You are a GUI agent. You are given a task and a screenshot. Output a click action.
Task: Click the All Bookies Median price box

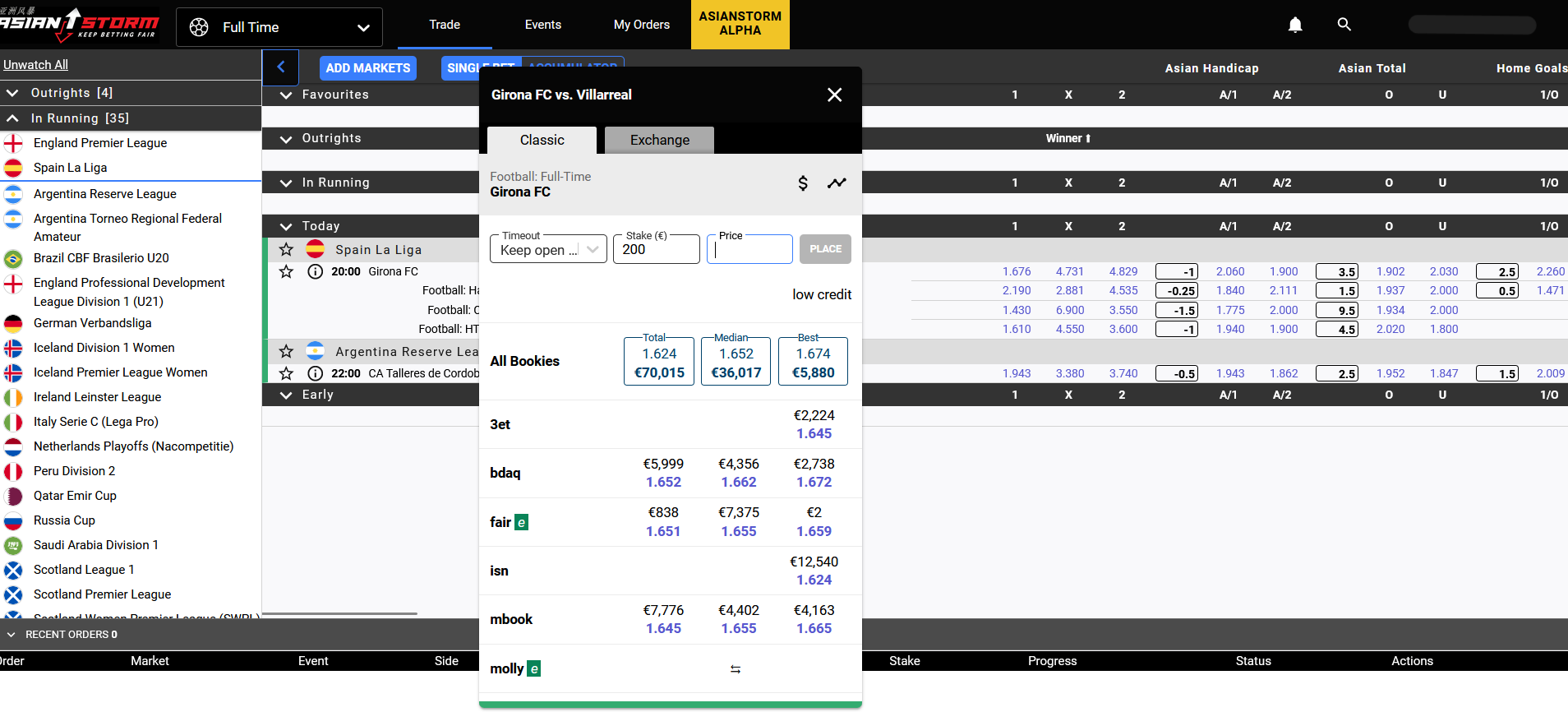click(736, 361)
